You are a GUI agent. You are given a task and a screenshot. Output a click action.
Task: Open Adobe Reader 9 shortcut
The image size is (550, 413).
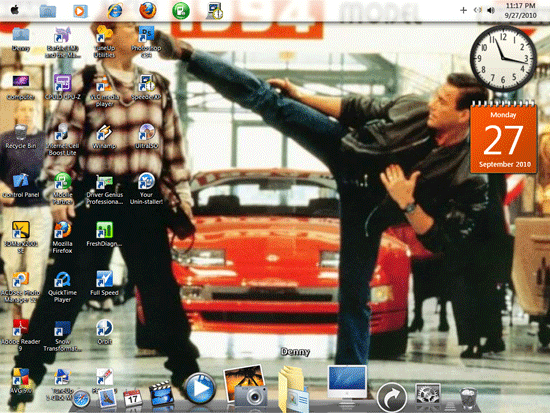click(x=21, y=335)
